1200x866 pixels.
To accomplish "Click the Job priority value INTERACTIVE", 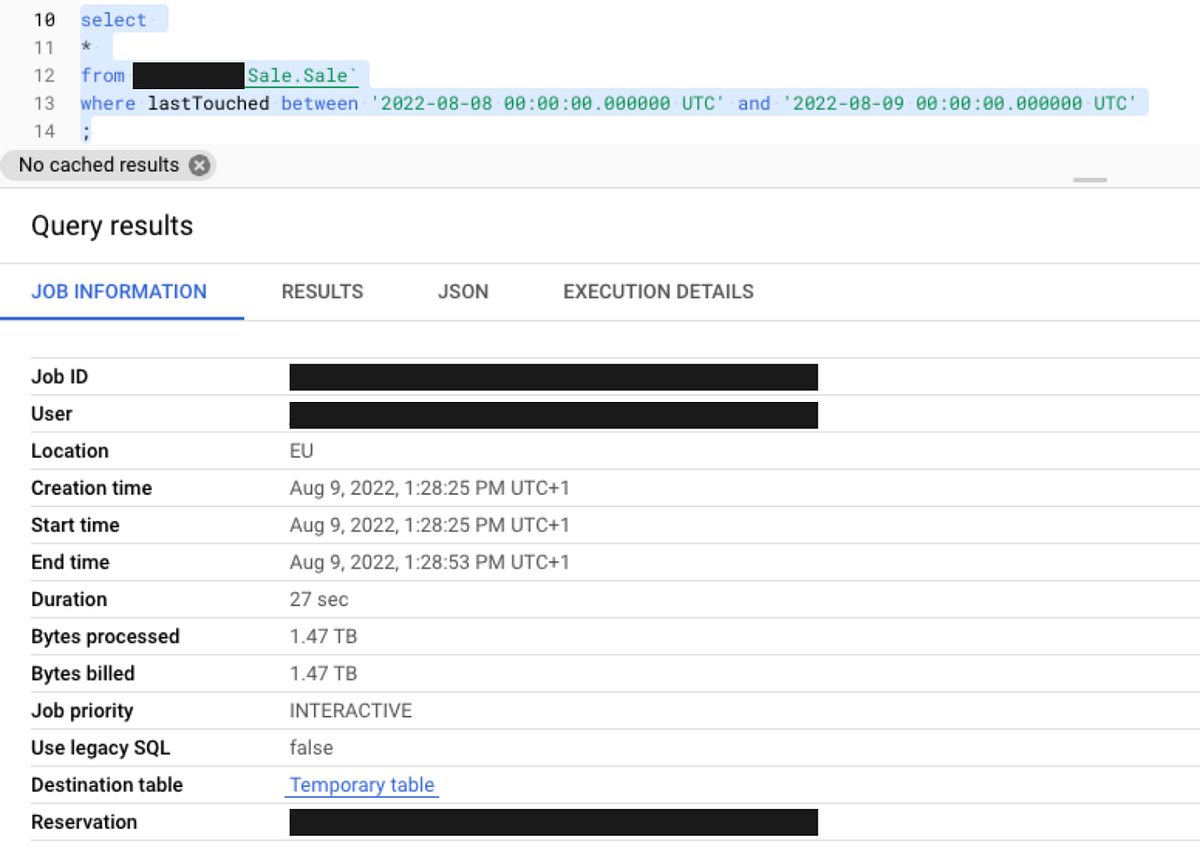I will point(352,710).
